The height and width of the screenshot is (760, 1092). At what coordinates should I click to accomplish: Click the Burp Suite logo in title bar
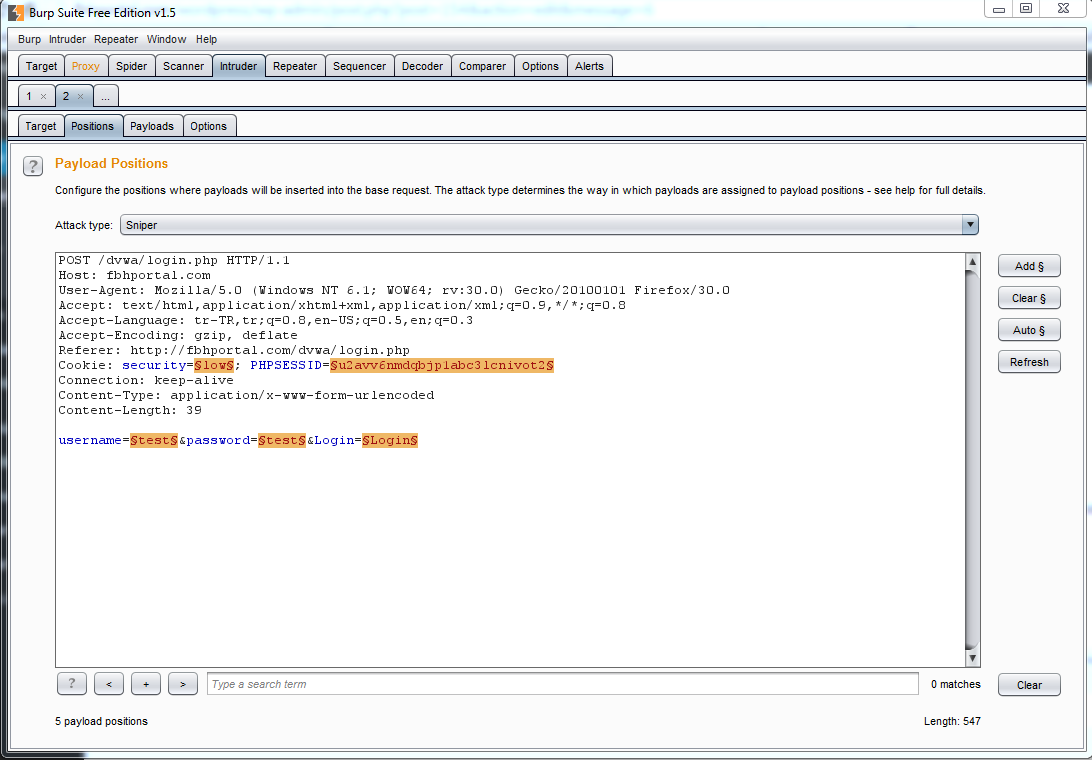pyautogui.click(x=15, y=13)
